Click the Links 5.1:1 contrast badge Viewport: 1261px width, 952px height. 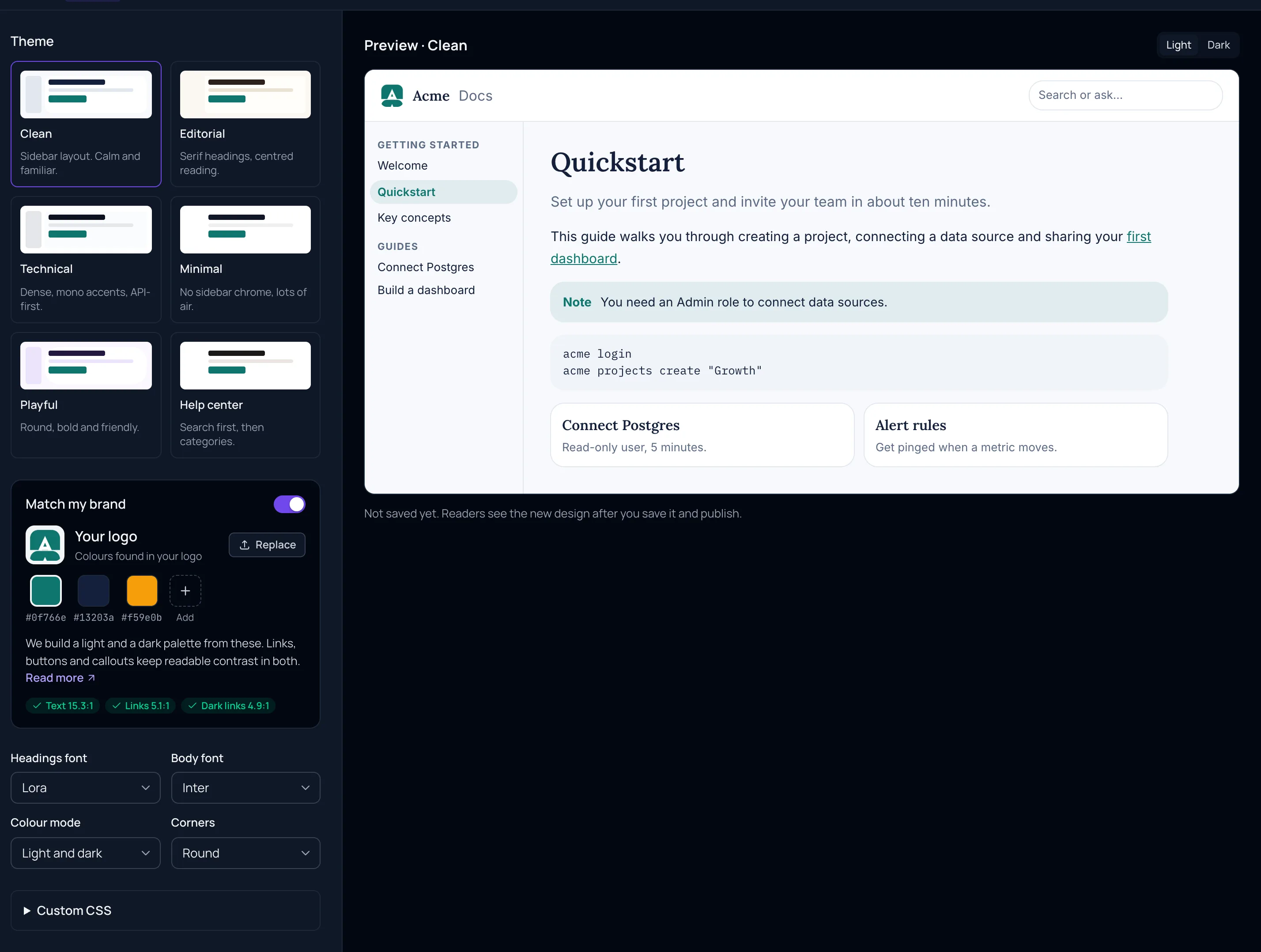pyautogui.click(x=140, y=706)
